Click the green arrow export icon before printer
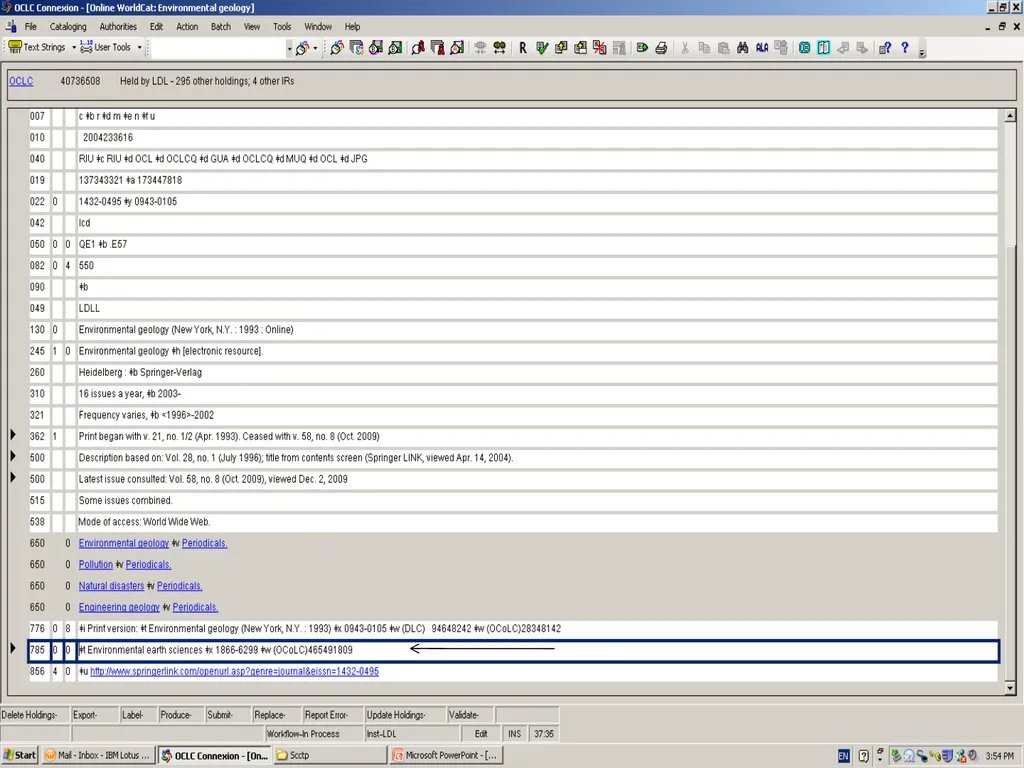 [642, 48]
